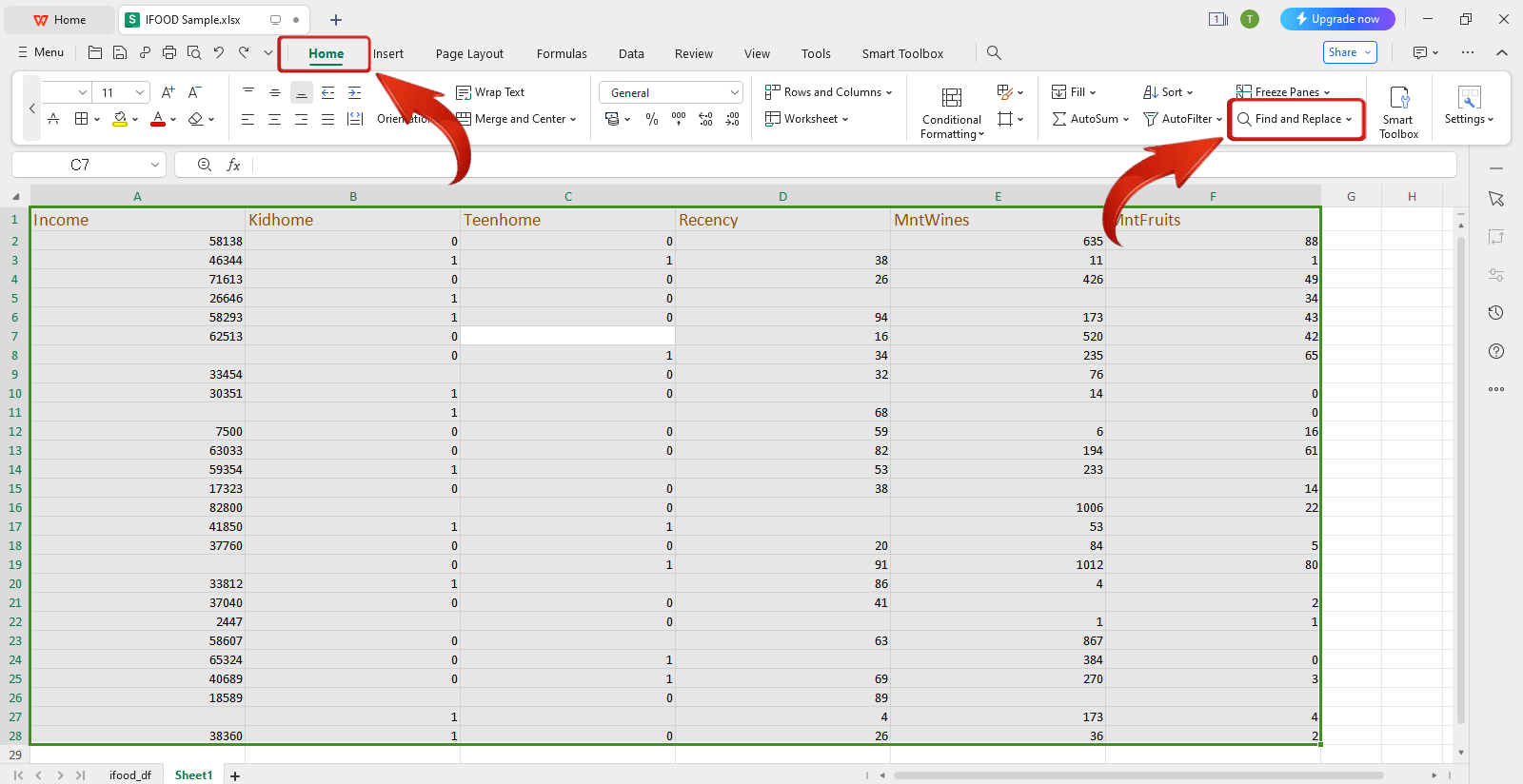Open the search icon beside ribbon tabs

coord(994,53)
